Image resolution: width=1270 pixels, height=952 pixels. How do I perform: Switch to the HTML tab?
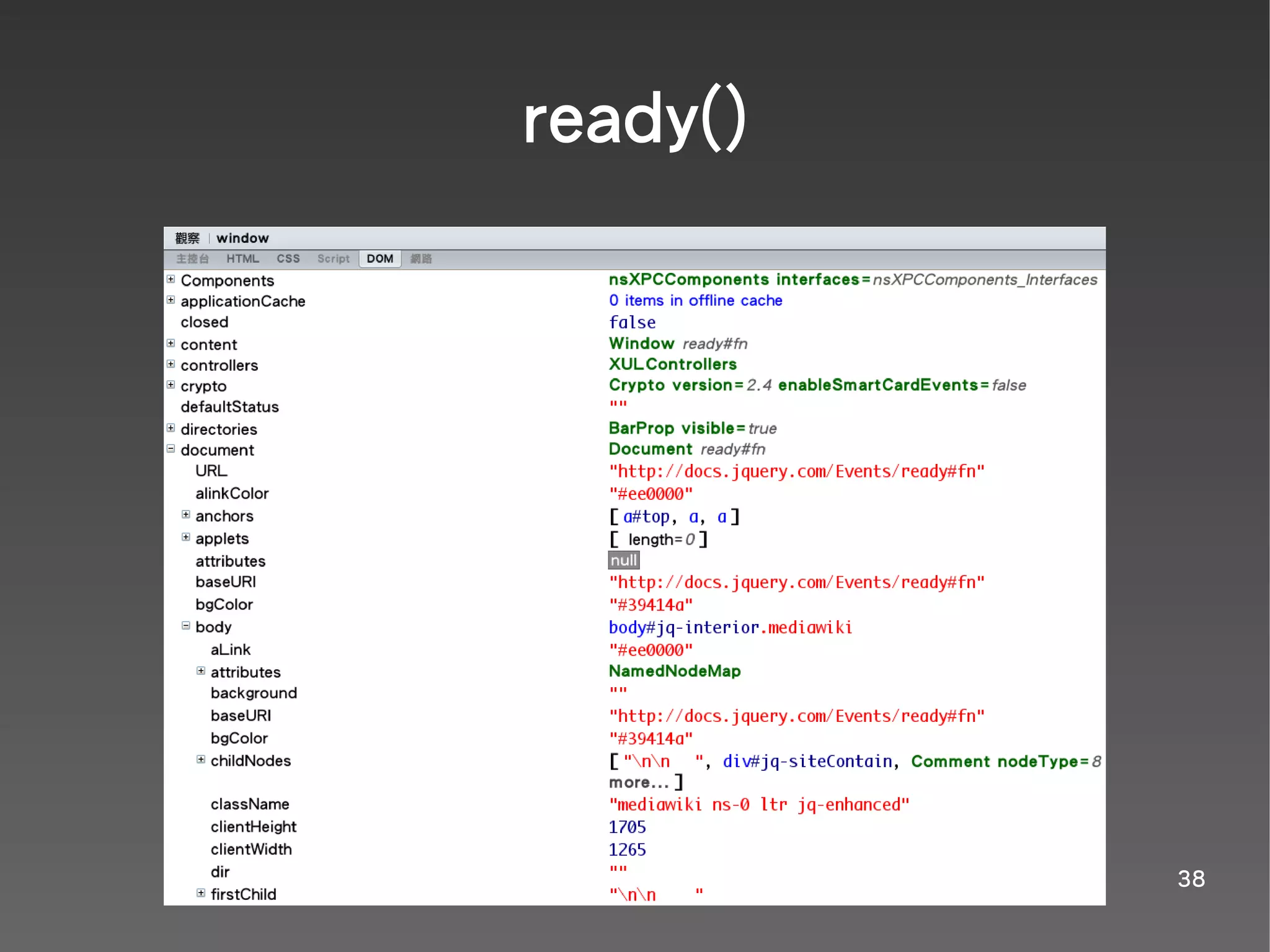coord(242,259)
